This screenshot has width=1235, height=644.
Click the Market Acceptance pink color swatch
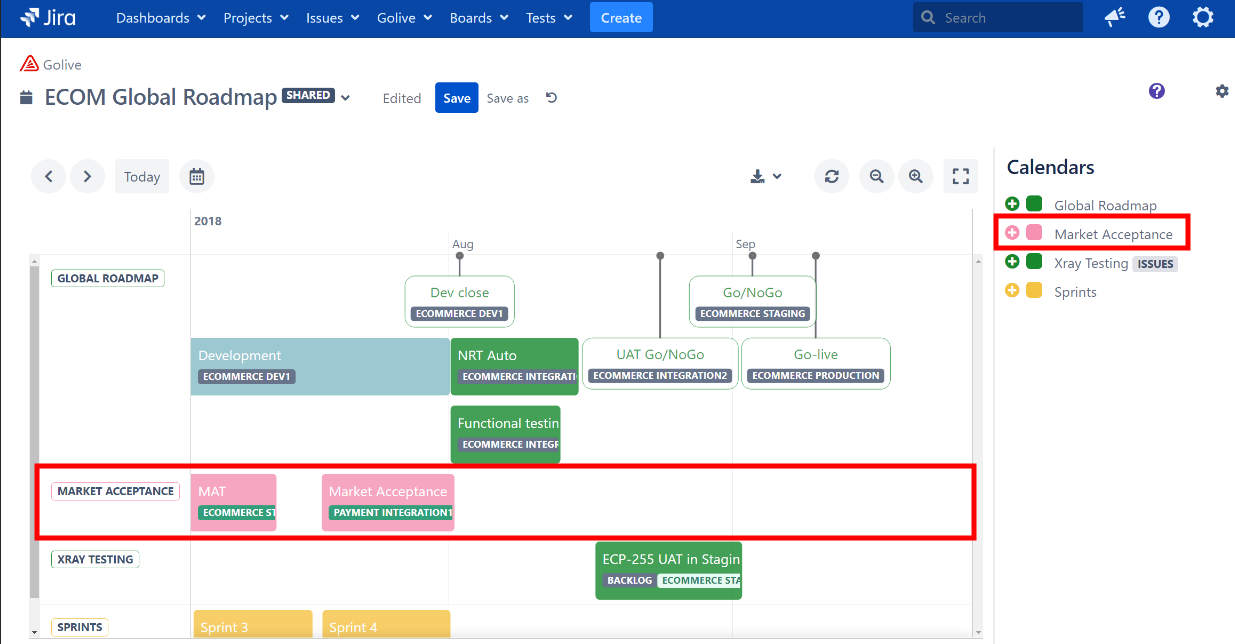(1034, 233)
